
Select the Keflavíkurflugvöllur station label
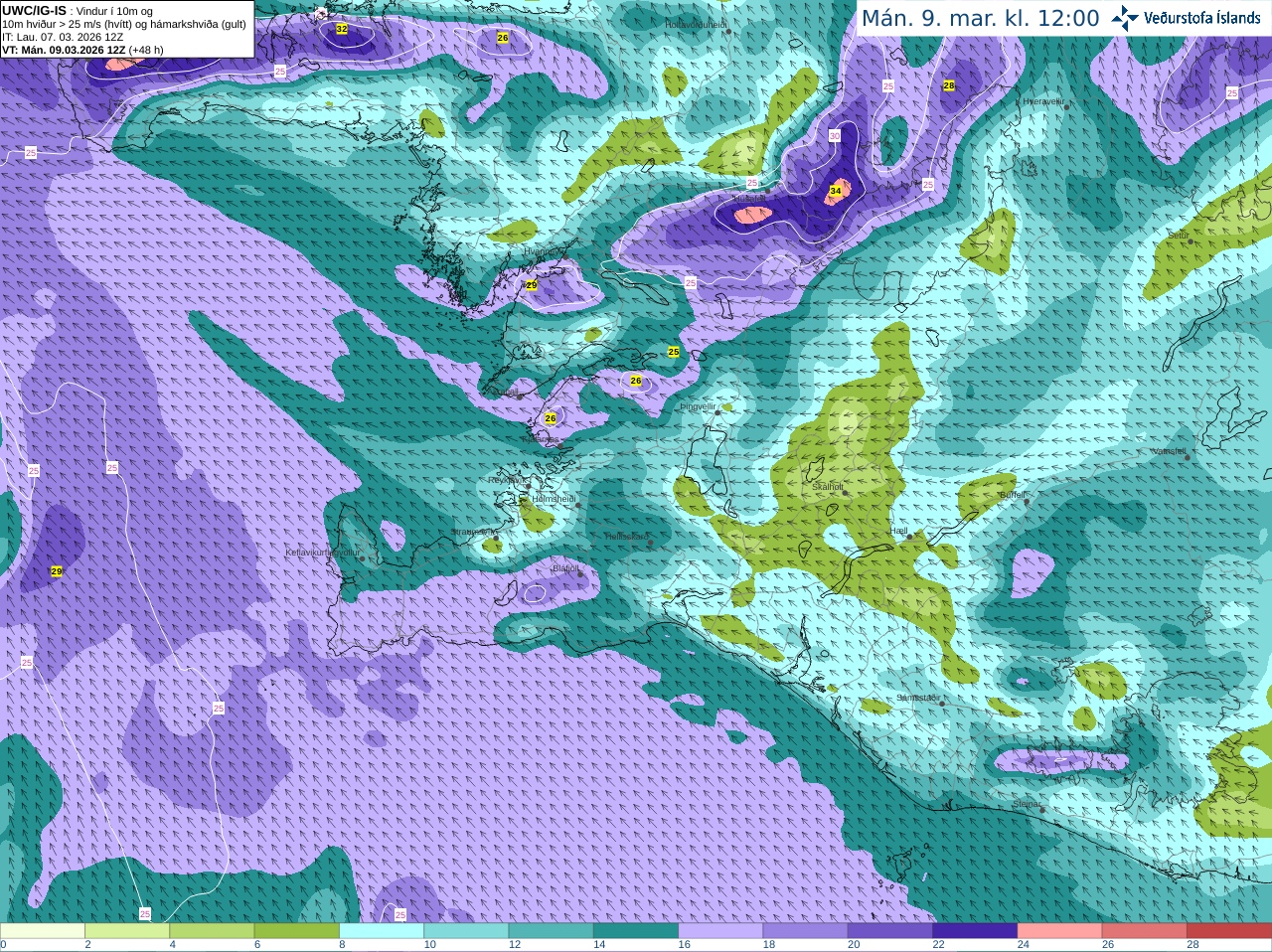[322, 553]
